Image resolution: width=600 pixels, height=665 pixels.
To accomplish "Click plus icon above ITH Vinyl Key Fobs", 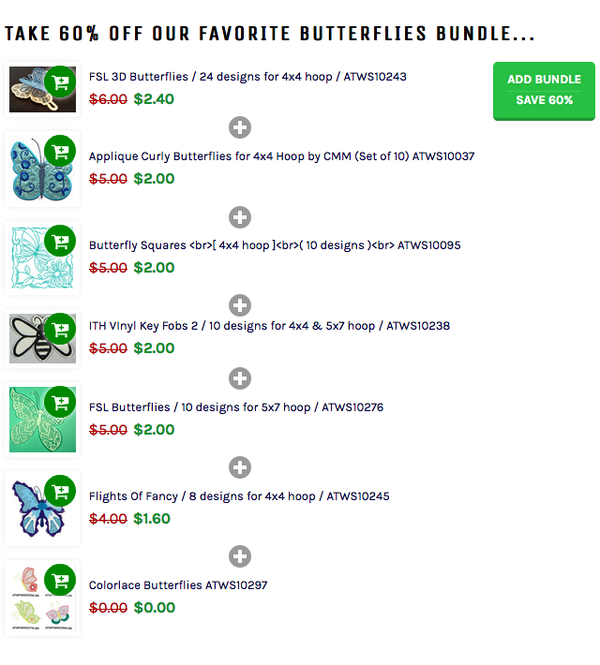I will [x=240, y=305].
